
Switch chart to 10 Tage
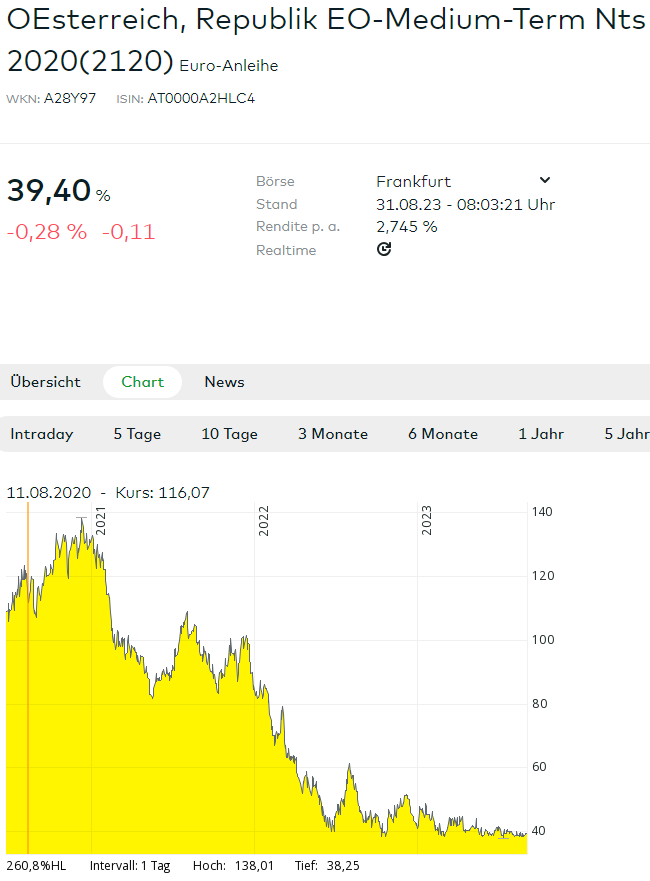click(229, 434)
